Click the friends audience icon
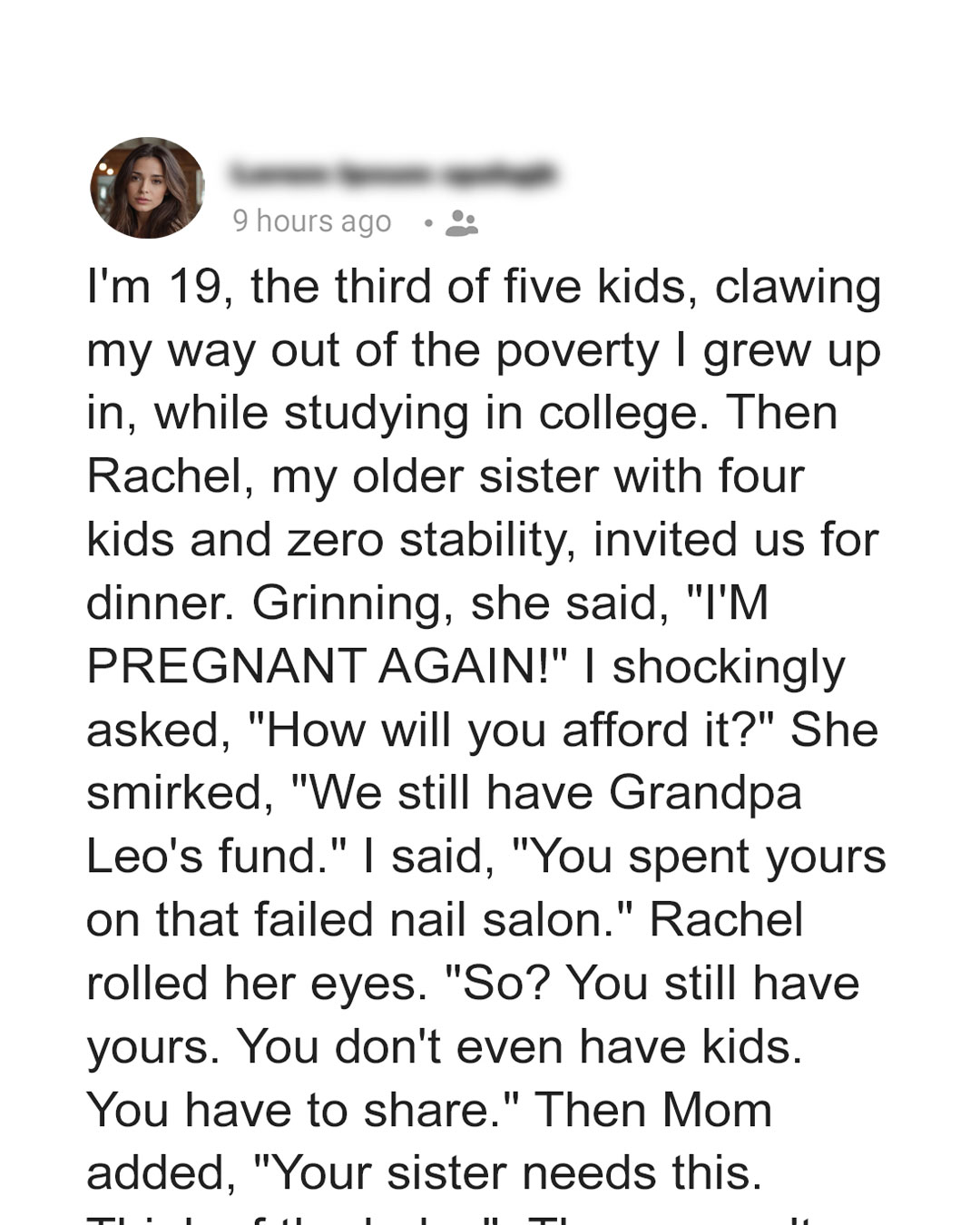Image resolution: width=980 pixels, height=1225 pixels. pos(462,222)
